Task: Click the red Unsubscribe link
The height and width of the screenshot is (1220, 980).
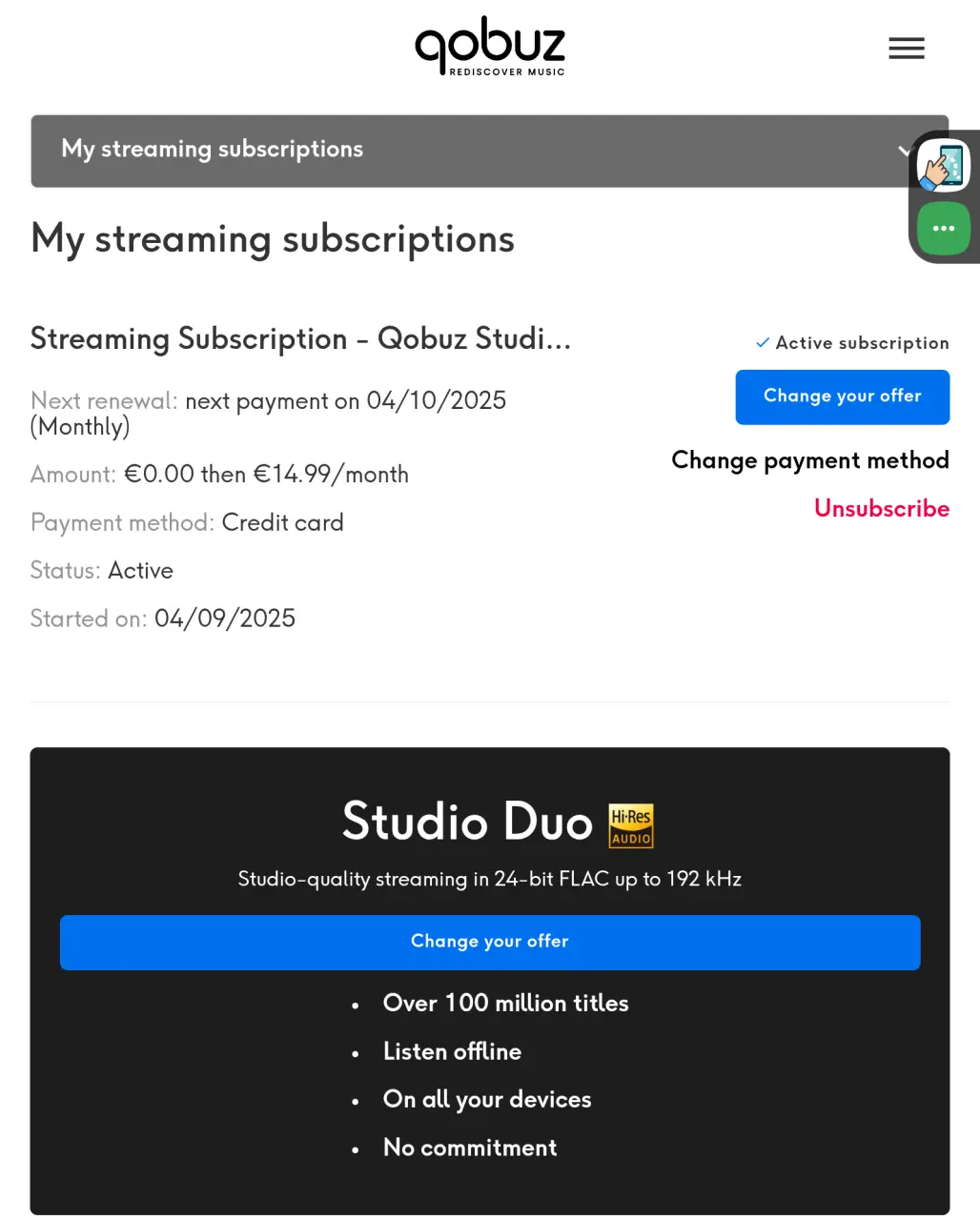Action: 882,508
